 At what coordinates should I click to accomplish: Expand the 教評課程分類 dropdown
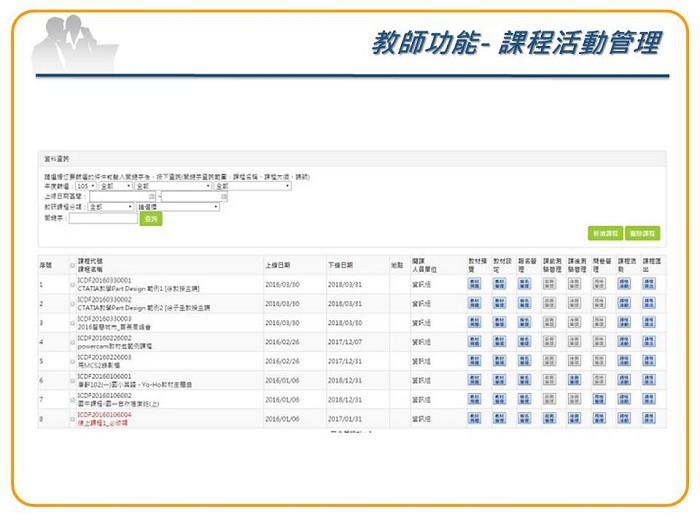click(110, 207)
